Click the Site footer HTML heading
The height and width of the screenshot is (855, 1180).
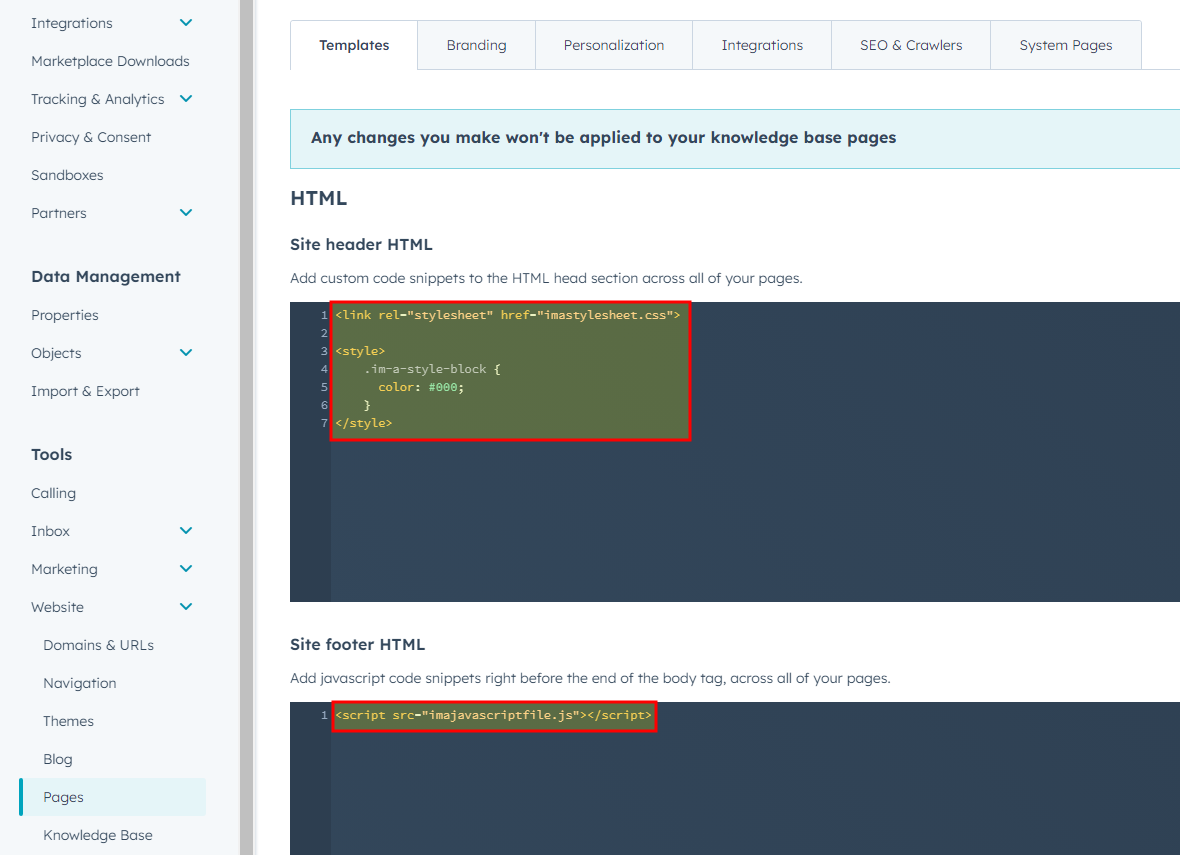click(x=357, y=644)
